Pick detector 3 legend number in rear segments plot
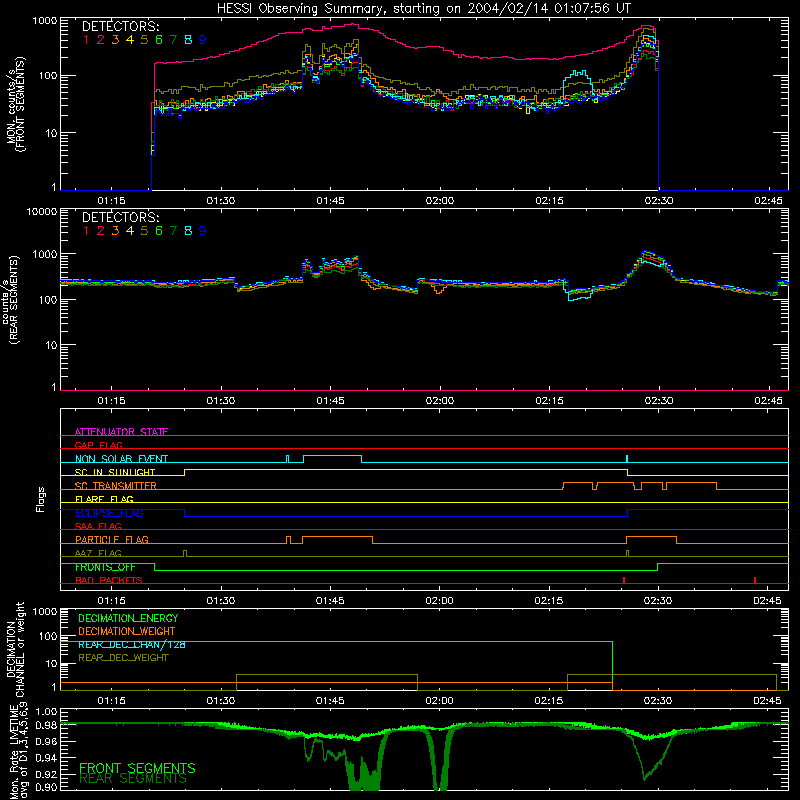Image resolution: width=800 pixels, height=800 pixels. tap(115, 231)
